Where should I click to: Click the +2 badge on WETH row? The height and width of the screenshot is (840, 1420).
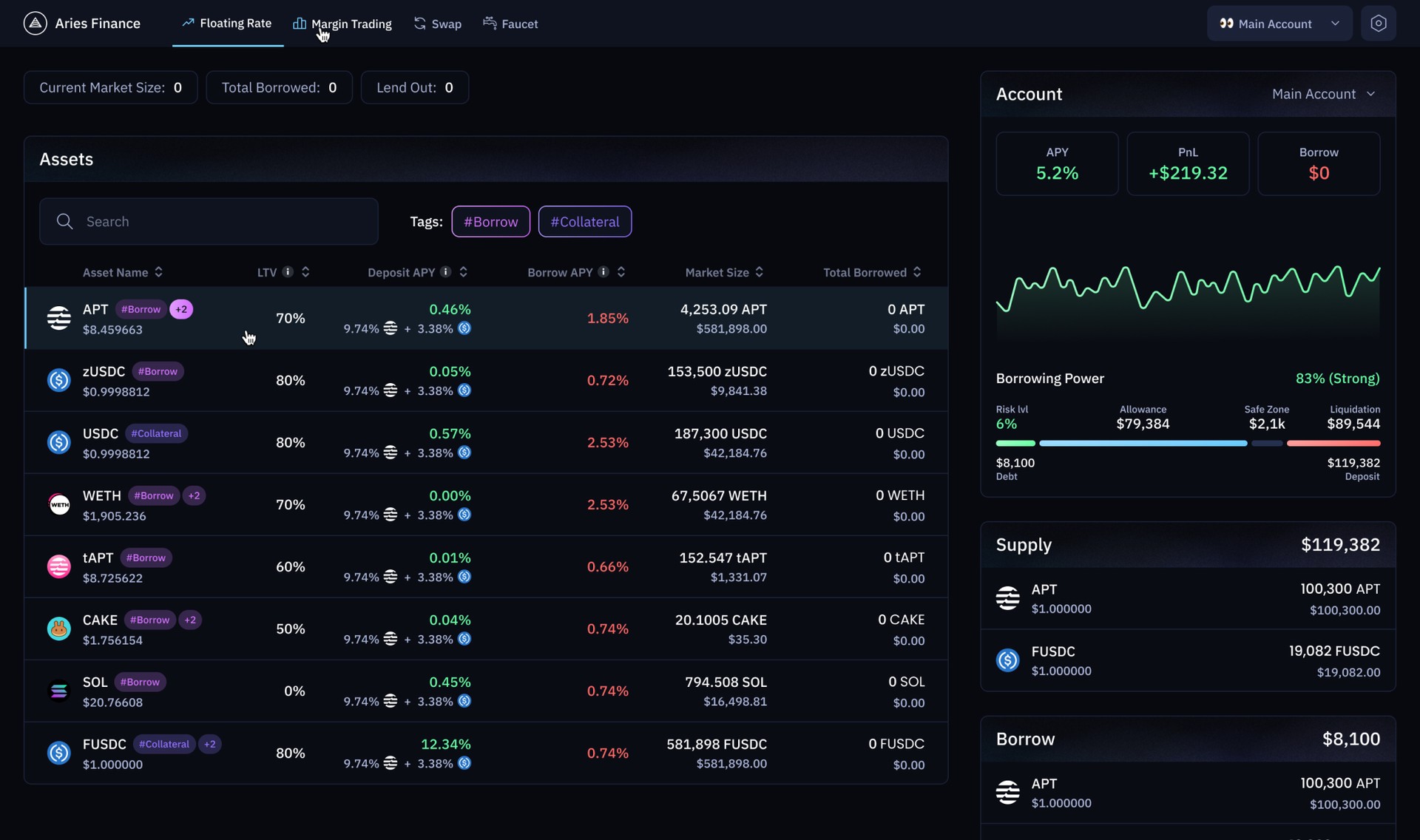coord(194,495)
